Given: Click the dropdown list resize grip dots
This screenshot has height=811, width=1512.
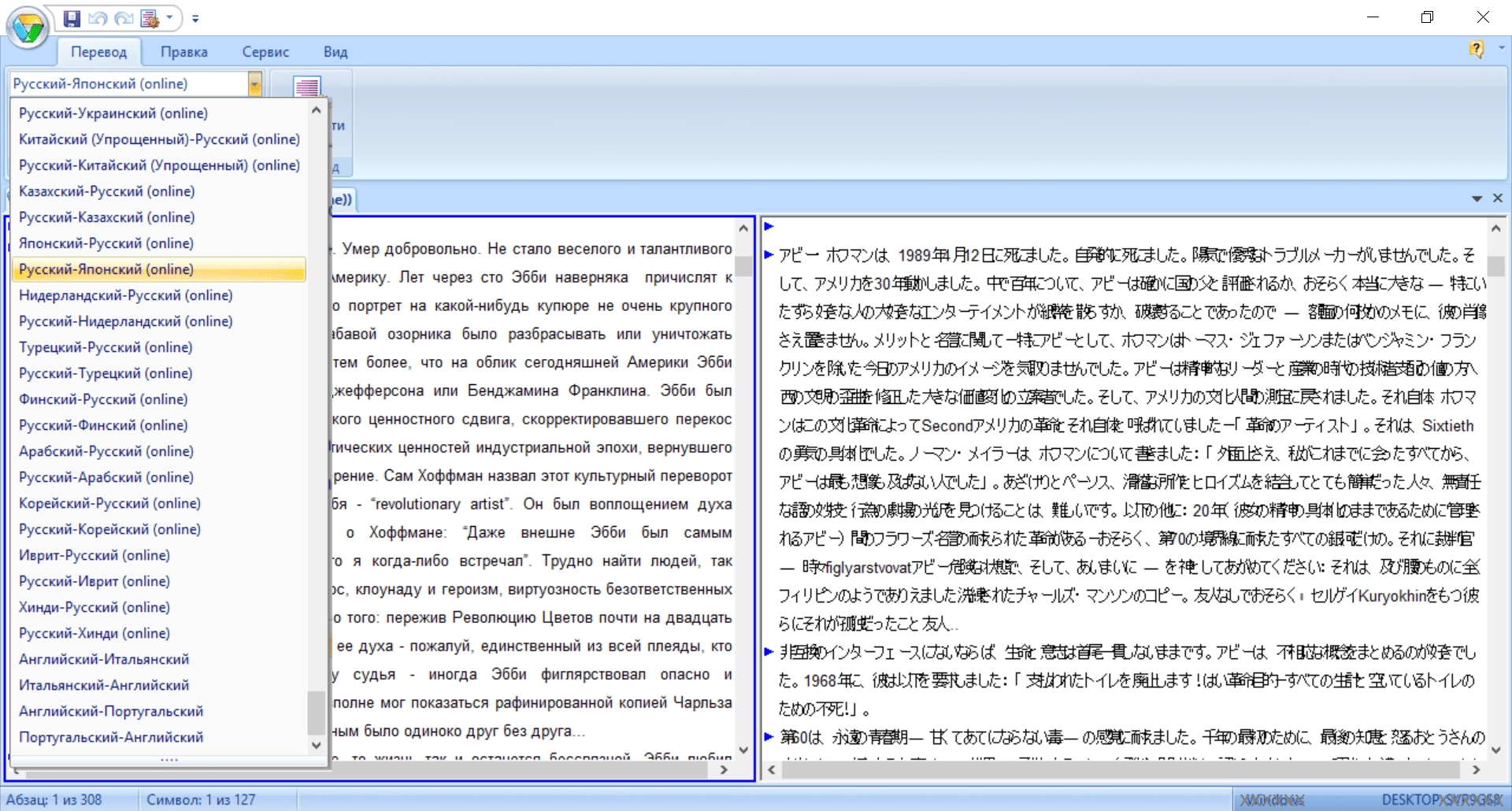Looking at the screenshot, I should coord(169,761).
